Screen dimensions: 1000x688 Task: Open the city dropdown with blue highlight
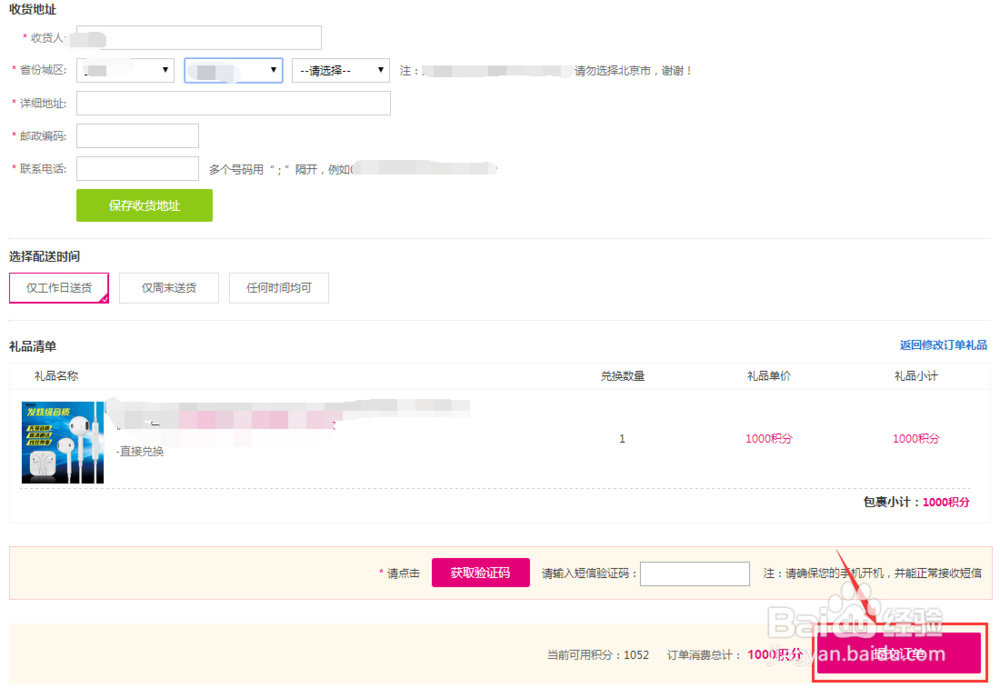pyautogui.click(x=233, y=70)
